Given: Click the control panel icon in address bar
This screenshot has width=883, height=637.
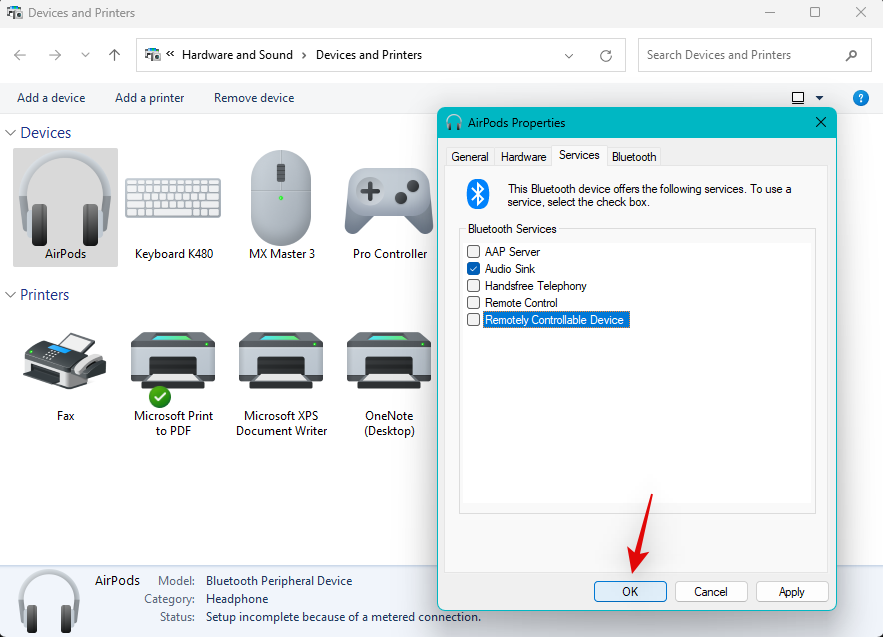Looking at the screenshot, I should [153, 55].
